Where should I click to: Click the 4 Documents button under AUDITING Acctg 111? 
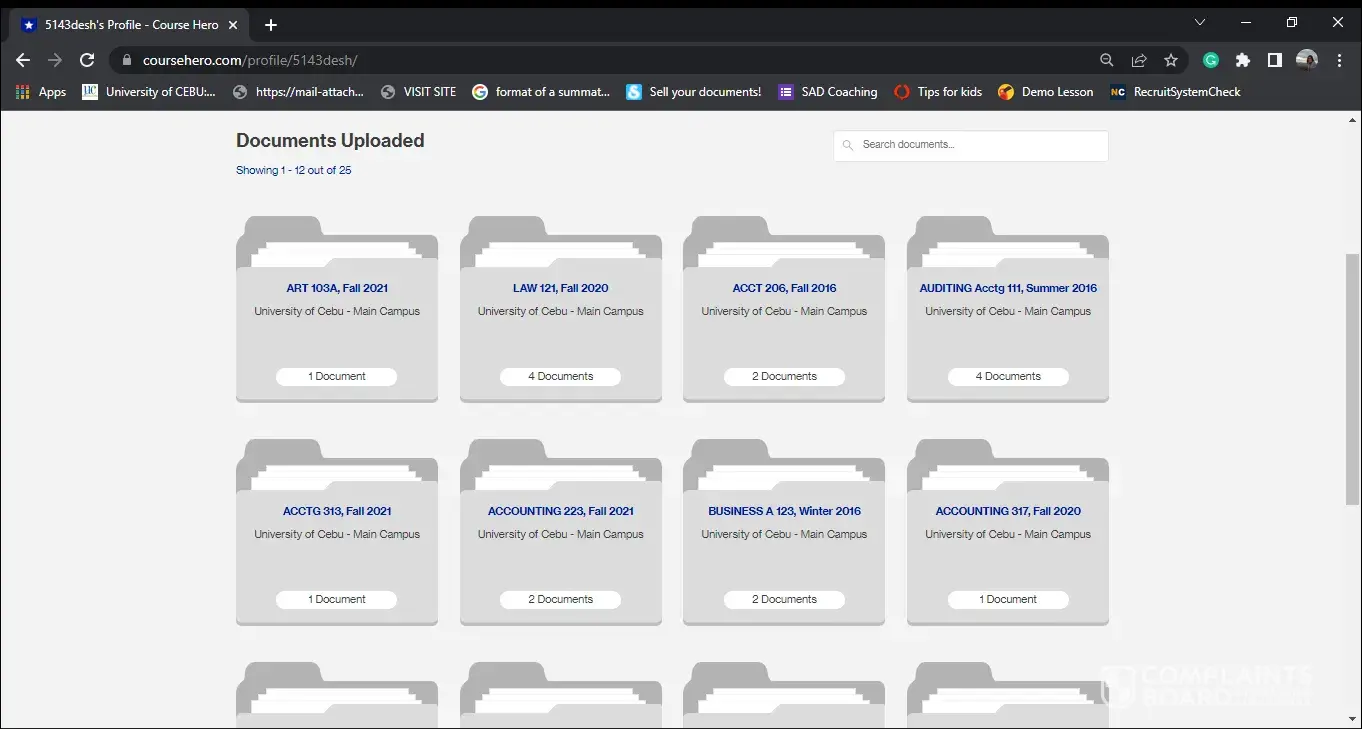[x=1008, y=376]
